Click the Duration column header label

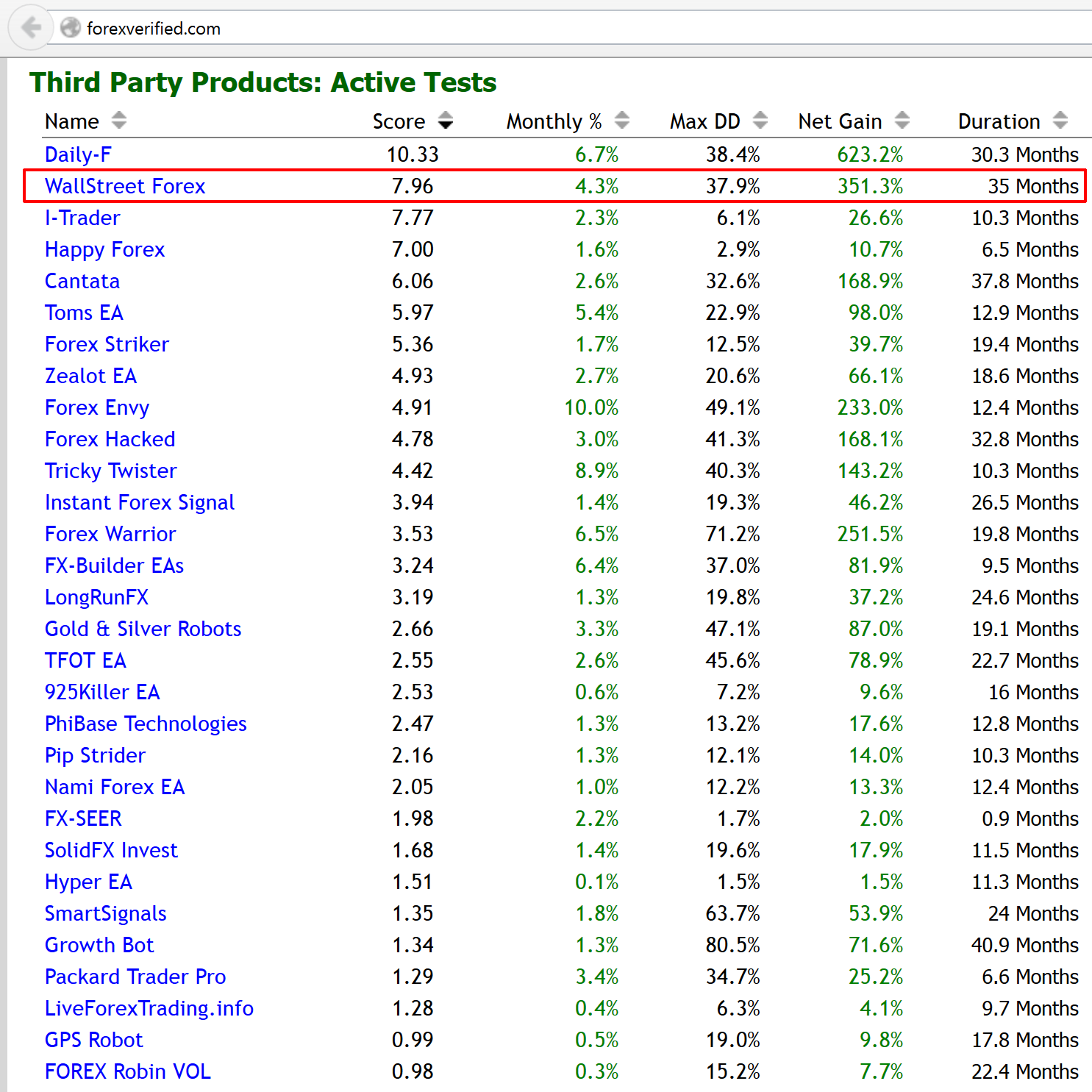(x=999, y=121)
